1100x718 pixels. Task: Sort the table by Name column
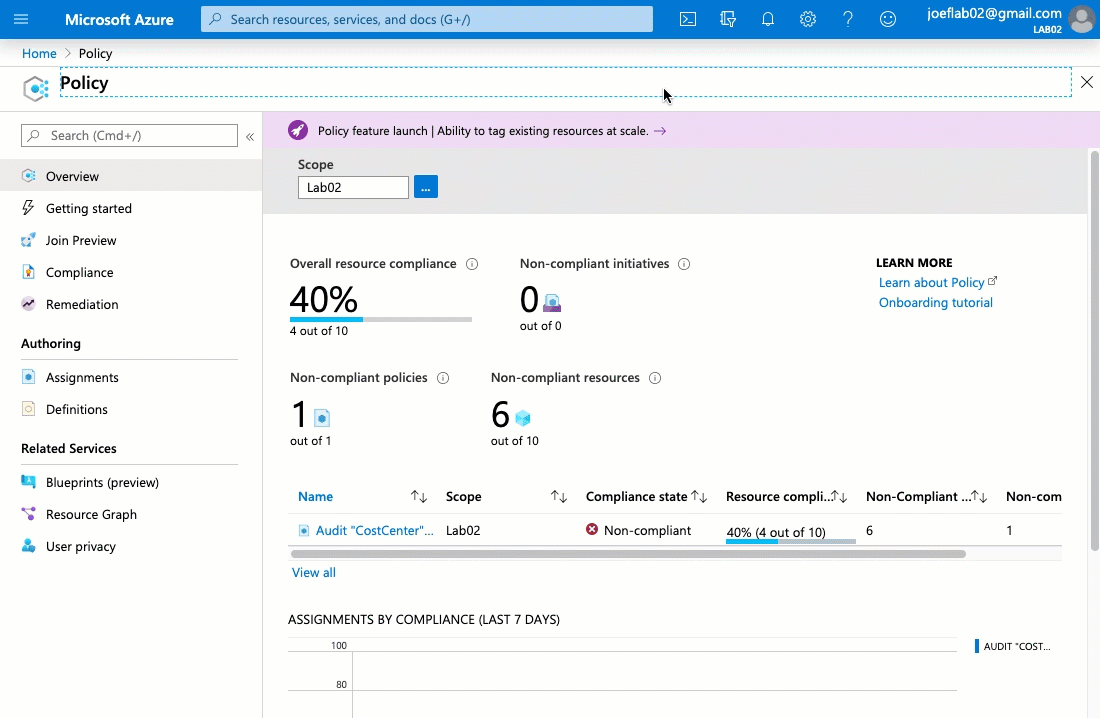pyautogui.click(x=419, y=497)
